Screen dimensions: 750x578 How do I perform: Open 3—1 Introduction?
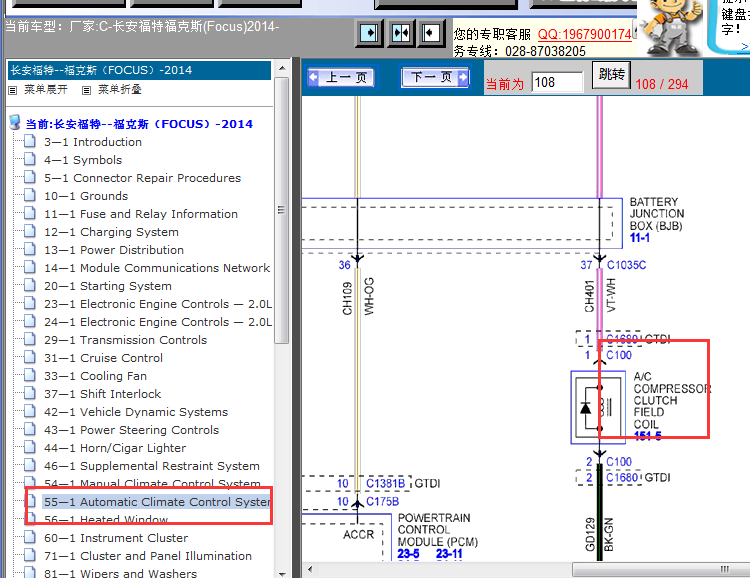[93, 142]
